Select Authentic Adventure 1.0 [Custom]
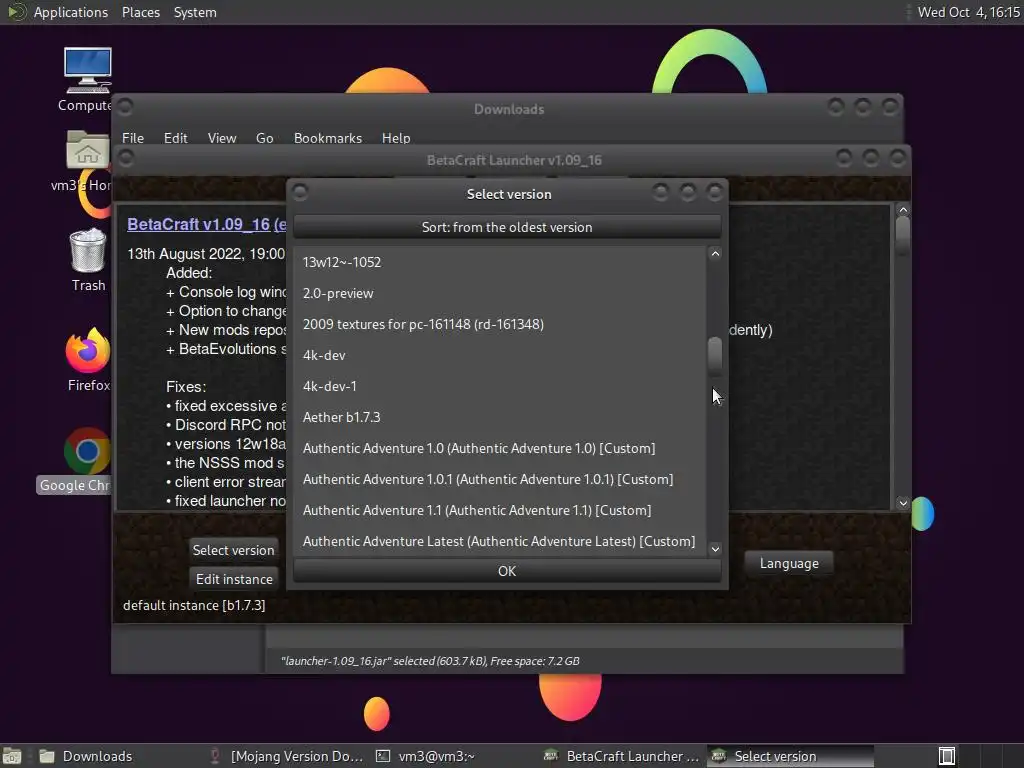This screenshot has width=1024, height=768. [500, 448]
